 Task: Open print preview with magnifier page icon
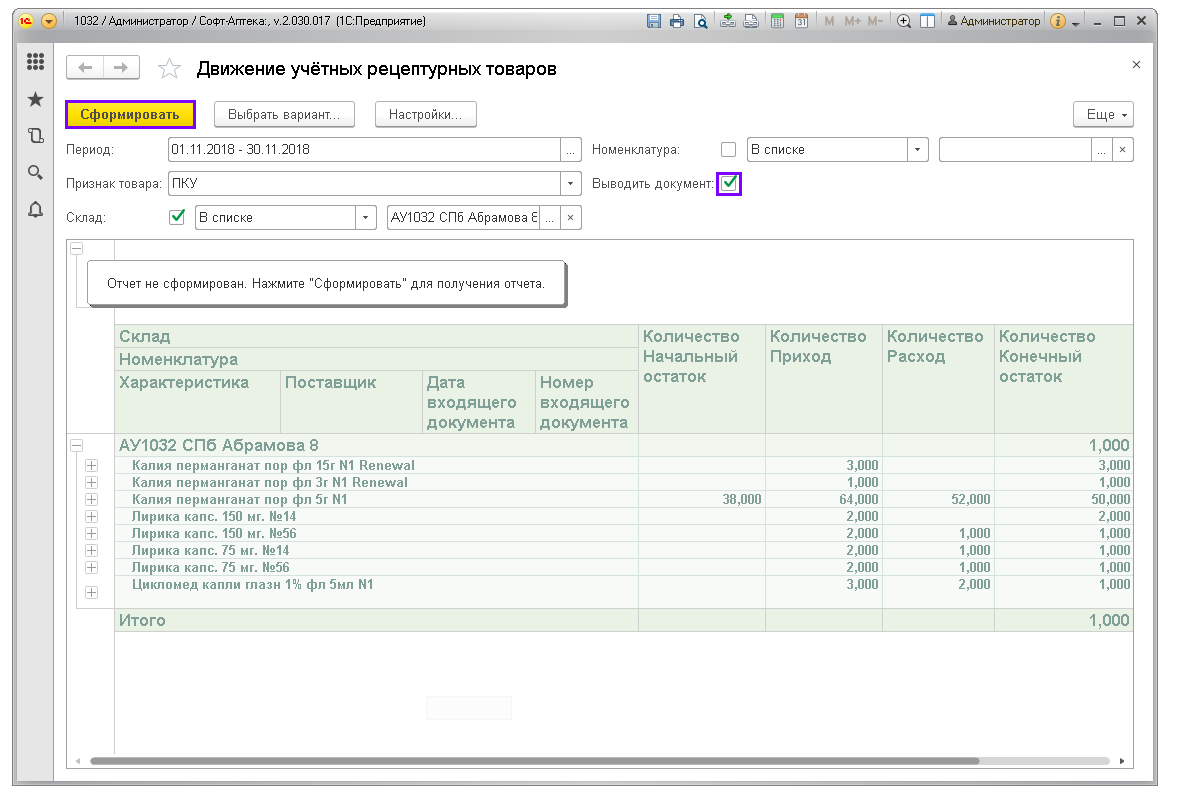[x=701, y=21]
